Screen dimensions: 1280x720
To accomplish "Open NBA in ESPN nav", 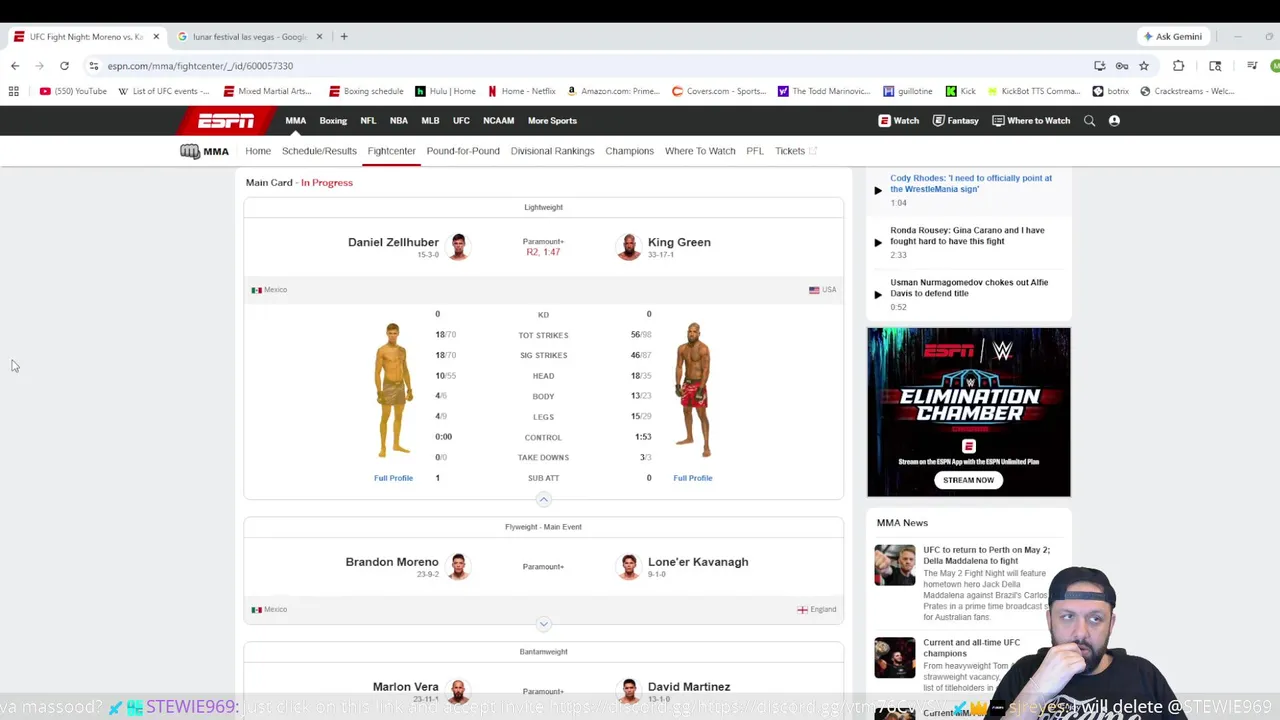I will 399,121.
